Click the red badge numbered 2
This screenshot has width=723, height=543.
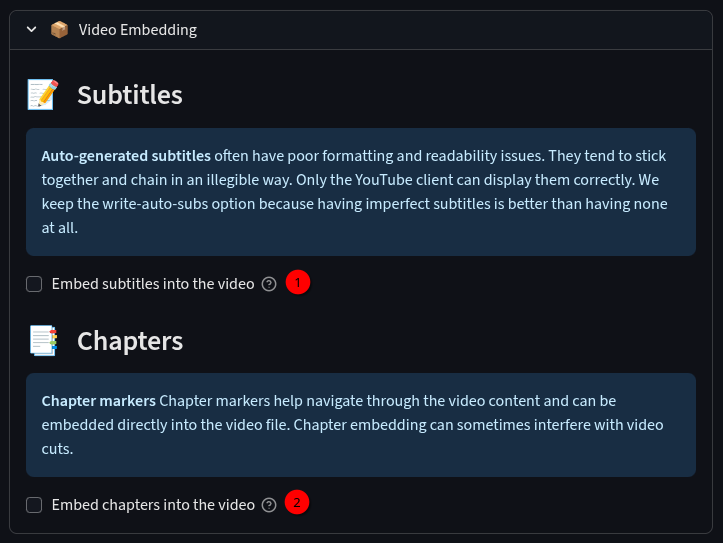[297, 502]
